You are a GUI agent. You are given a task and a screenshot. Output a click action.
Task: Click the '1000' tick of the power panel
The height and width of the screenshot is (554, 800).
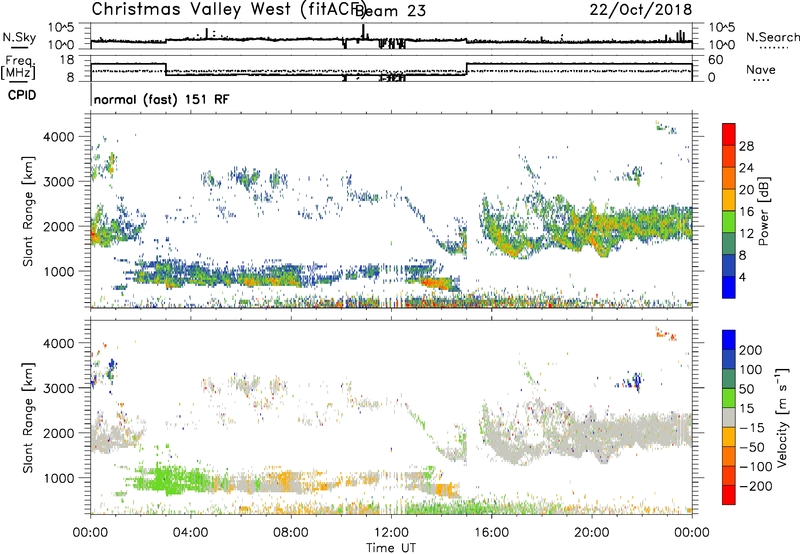[x=59, y=271]
